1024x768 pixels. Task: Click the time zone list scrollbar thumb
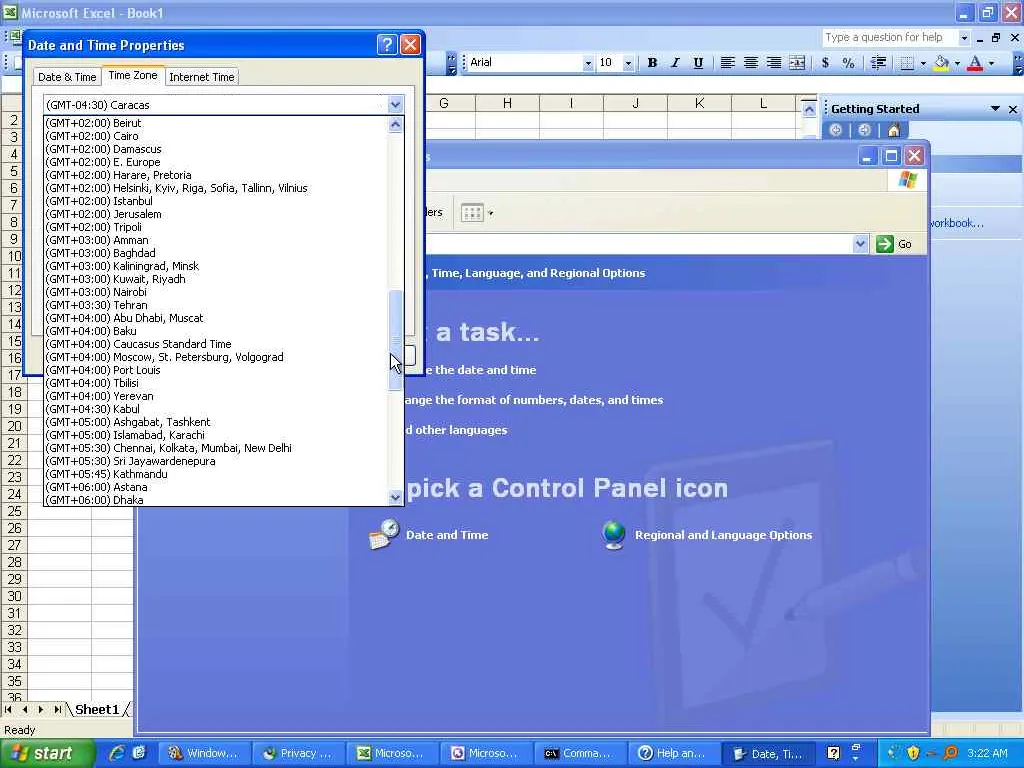395,340
